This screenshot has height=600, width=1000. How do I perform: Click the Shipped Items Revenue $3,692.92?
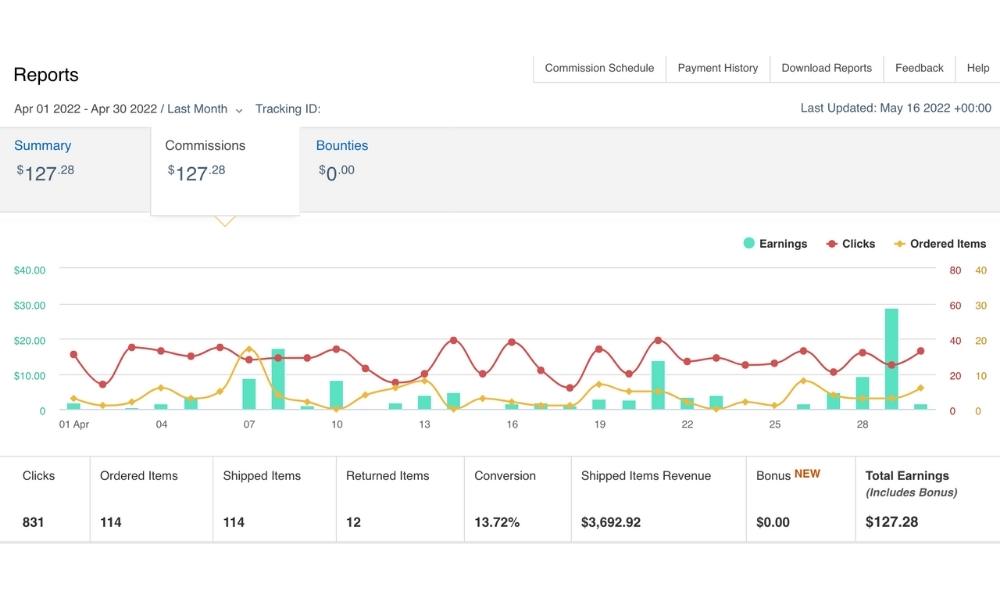coord(611,522)
